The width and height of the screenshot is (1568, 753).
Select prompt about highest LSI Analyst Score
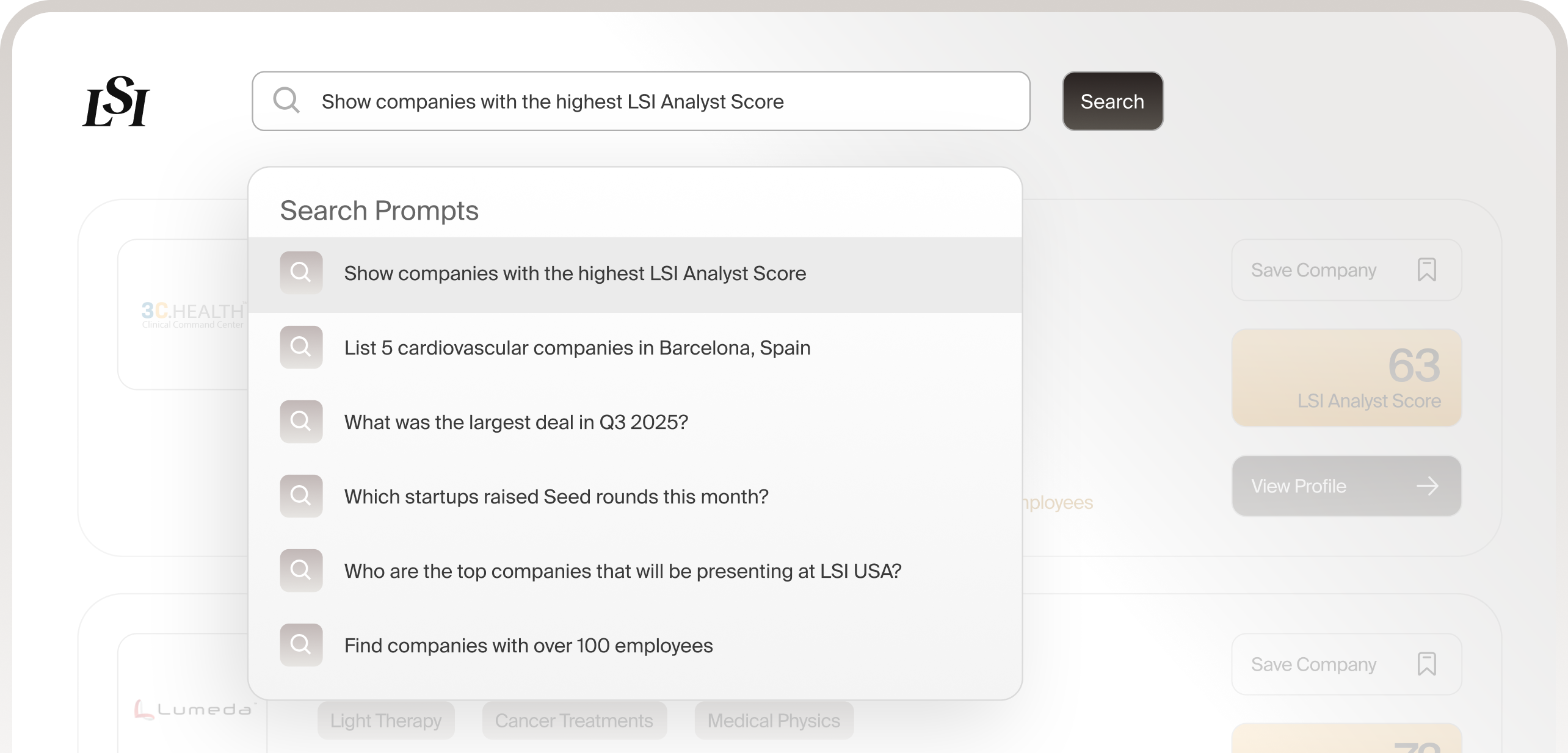[575, 273]
